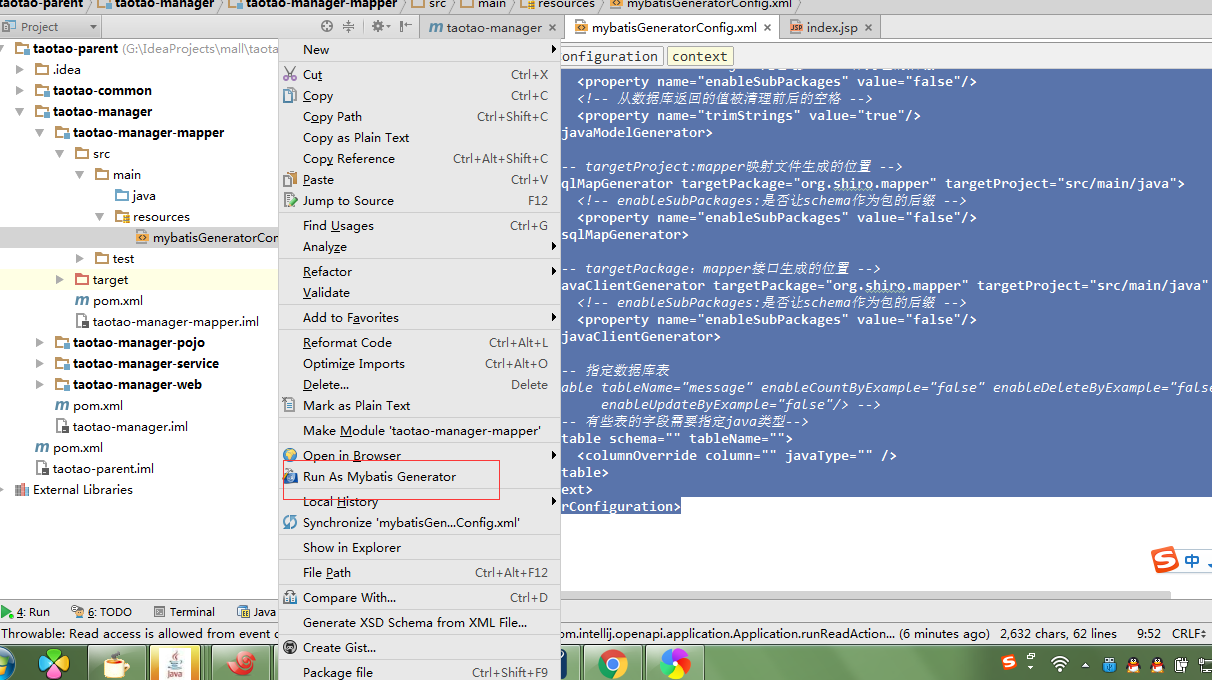The width and height of the screenshot is (1212, 680).
Task: Click the Open in Browser globe icon
Action: (x=290, y=456)
